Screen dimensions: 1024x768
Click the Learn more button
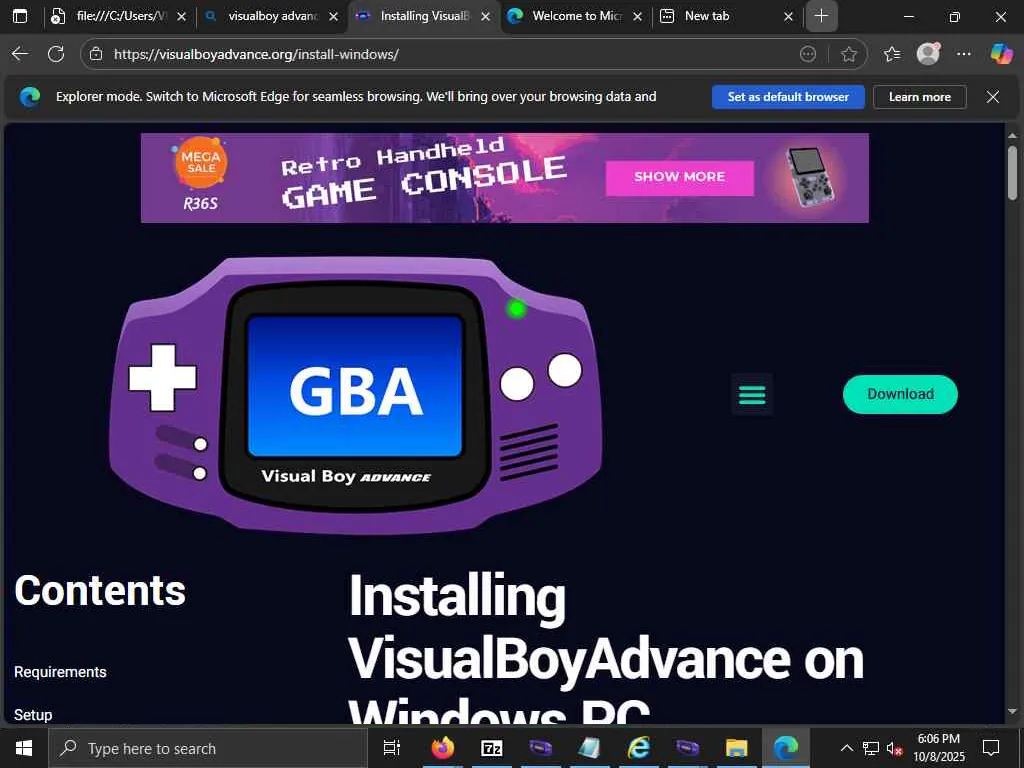pos(920,97)
